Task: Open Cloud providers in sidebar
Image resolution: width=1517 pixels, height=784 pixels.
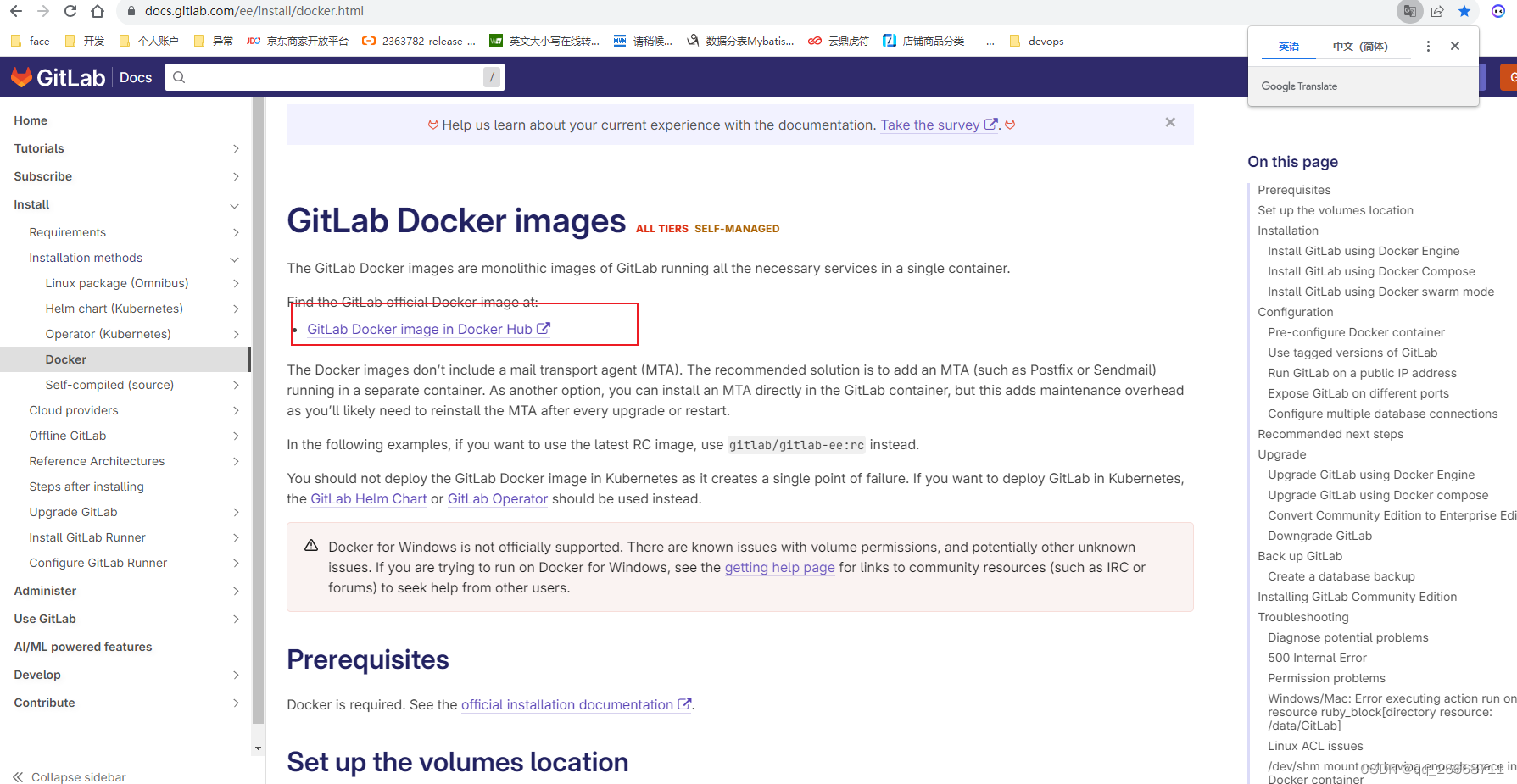Action: coord(74,410)
